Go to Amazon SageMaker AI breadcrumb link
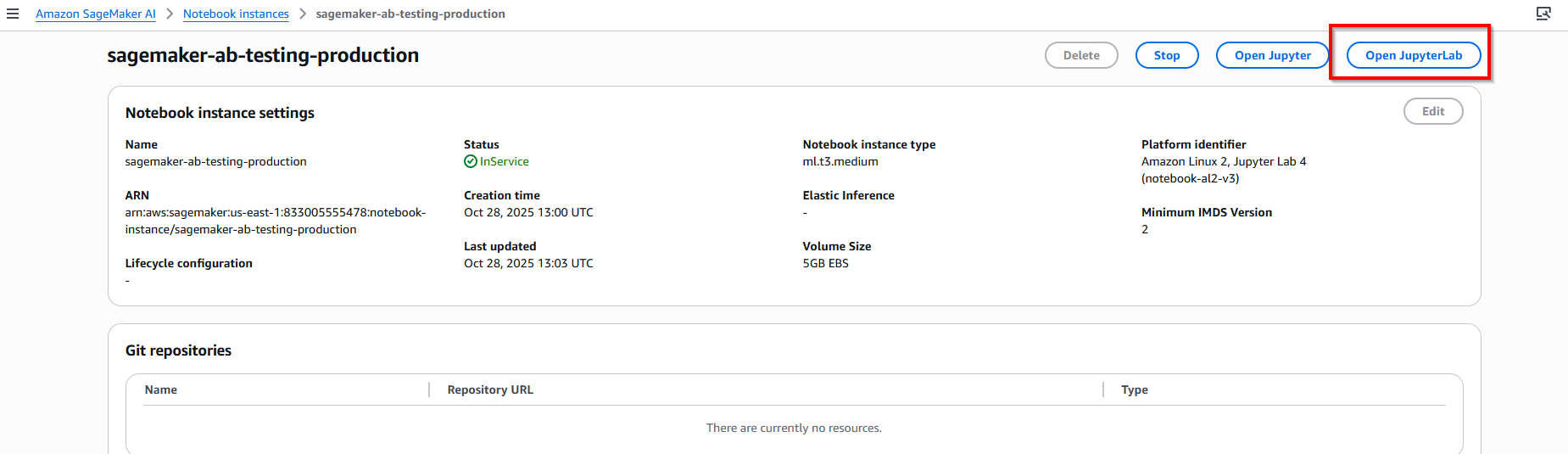The width and height of the screenshot is (1568, 454). (x=96, y=14)
